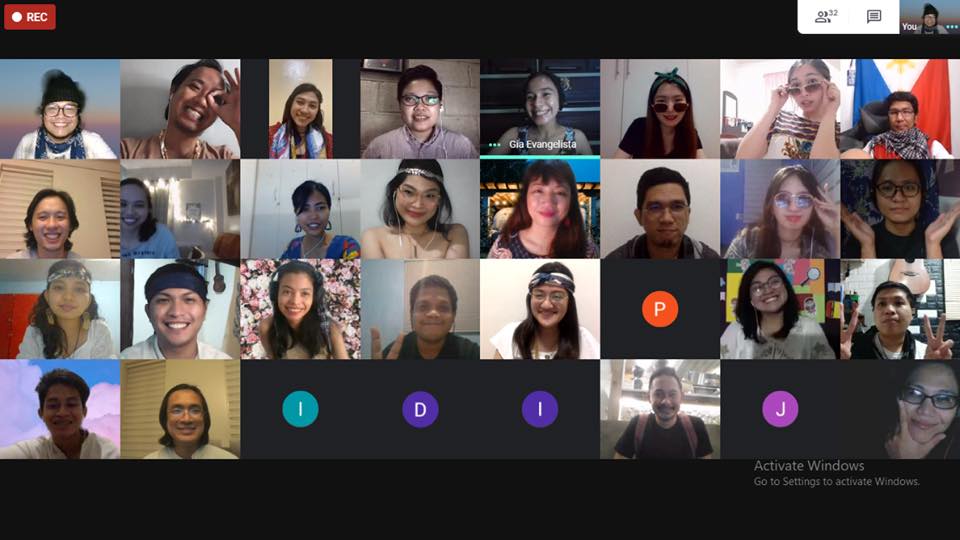Click the Gia Evangelista name label
Screen dimensions: 960x540
click(542, 144)
